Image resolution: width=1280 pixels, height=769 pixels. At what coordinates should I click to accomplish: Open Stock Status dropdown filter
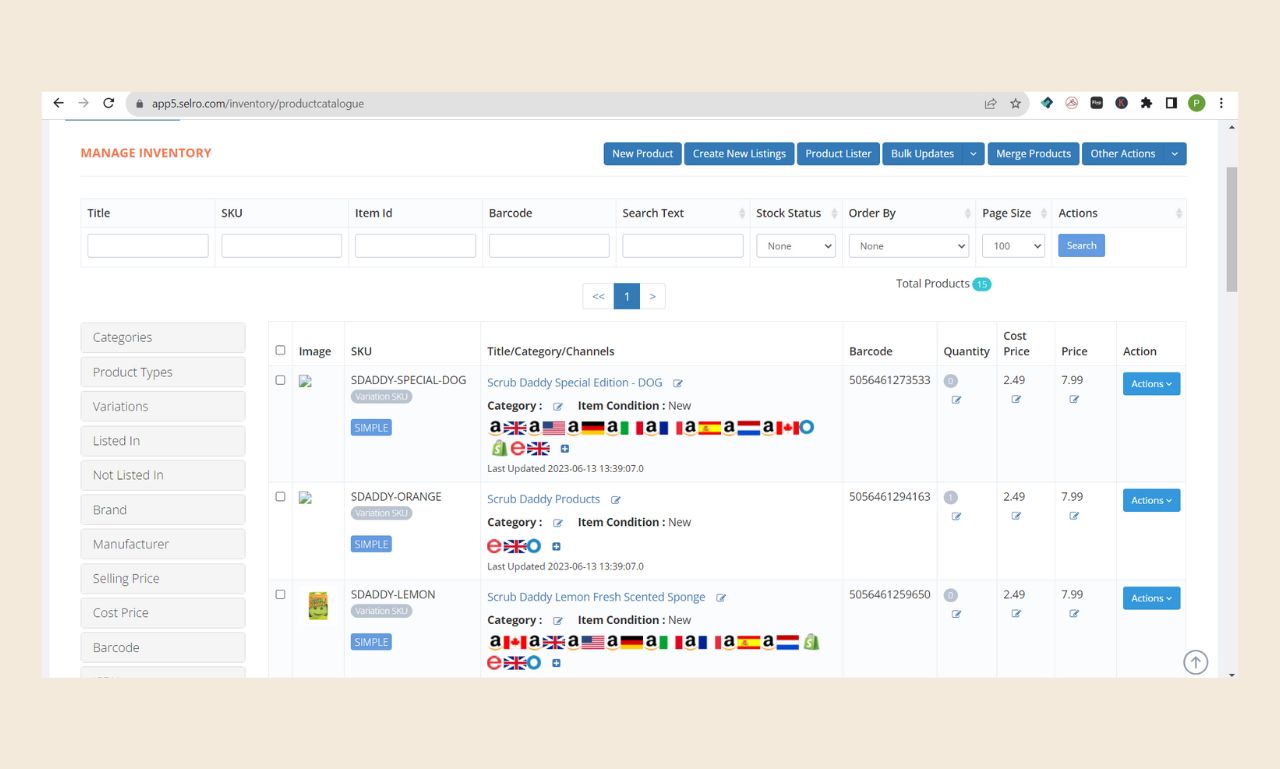[796, 246]
